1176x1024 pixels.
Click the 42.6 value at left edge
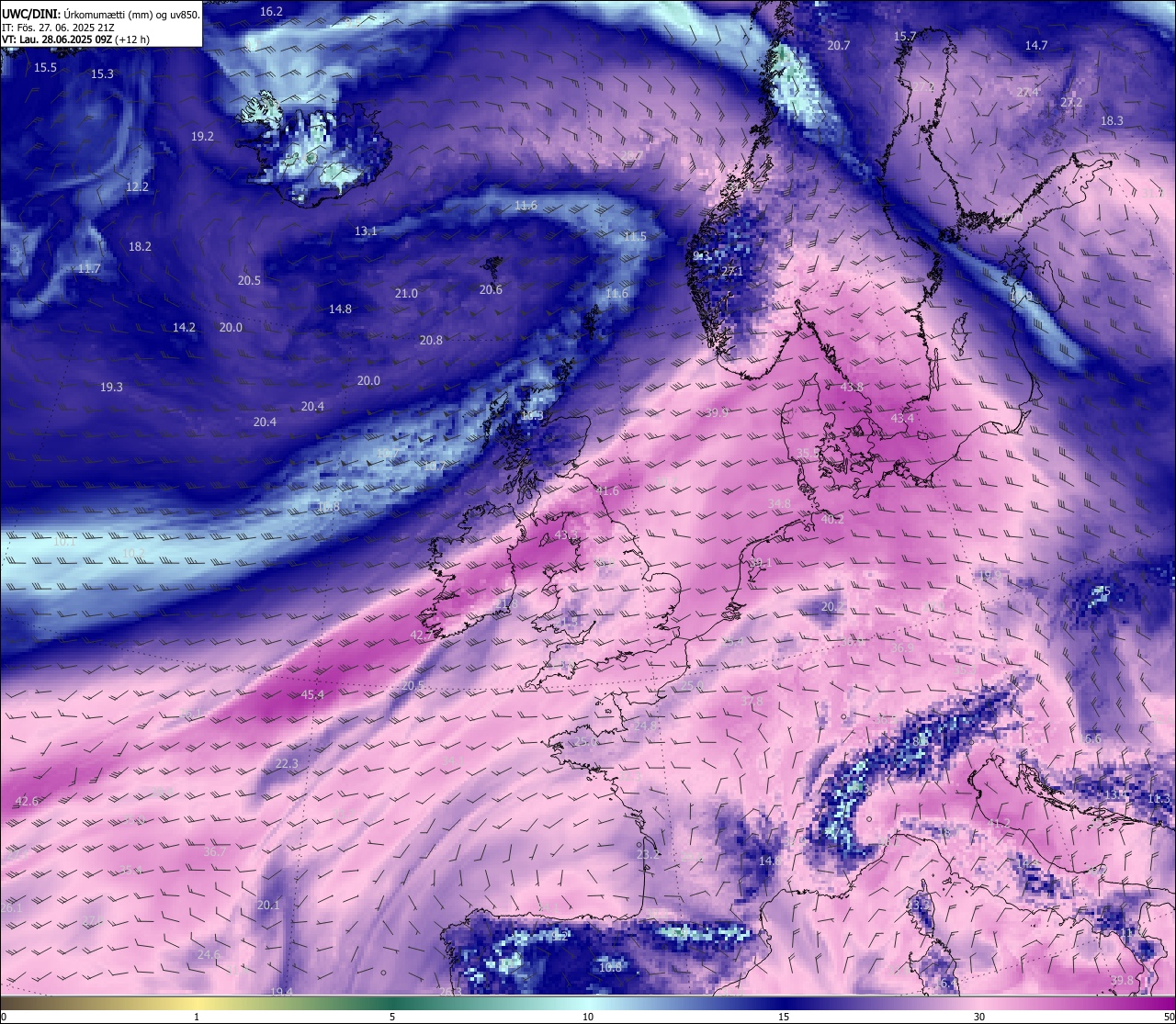tap(27, 802)
